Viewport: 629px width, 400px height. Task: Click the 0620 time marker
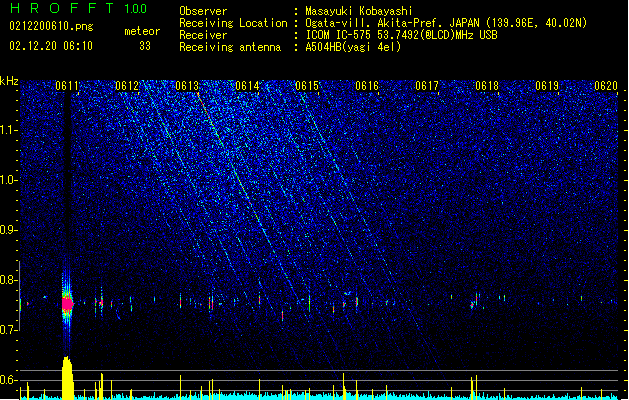606,86
